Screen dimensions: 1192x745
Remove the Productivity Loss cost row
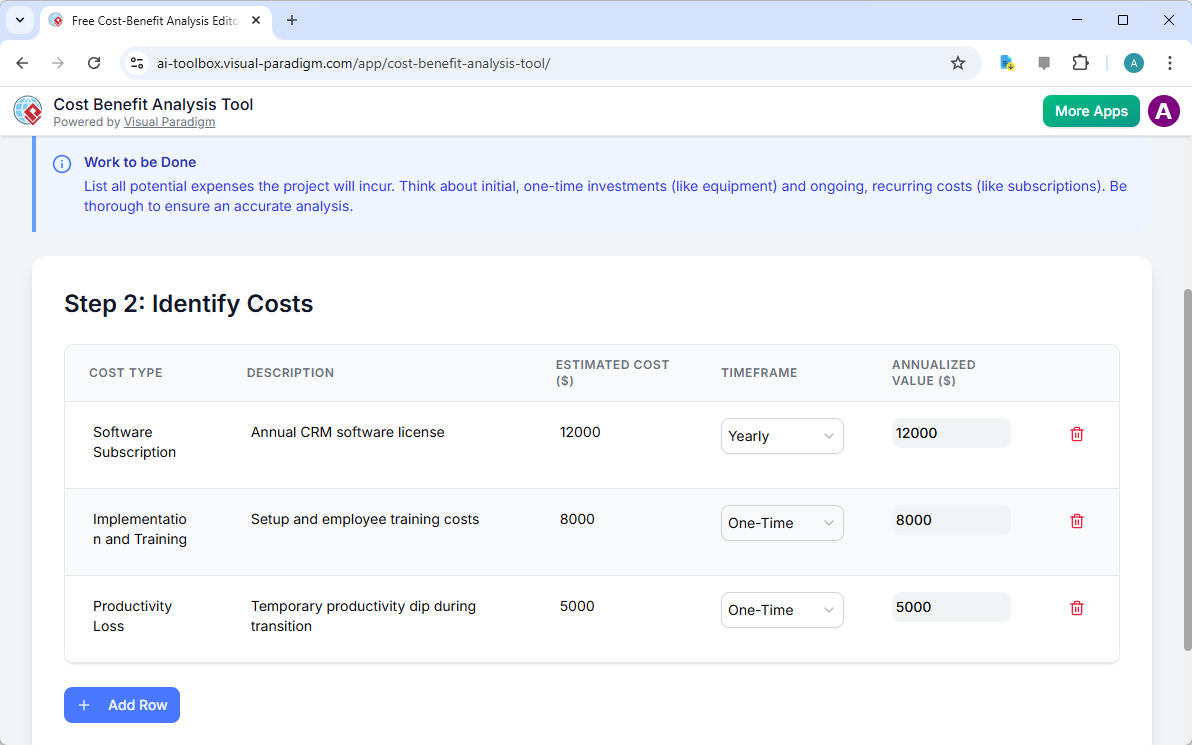1077,608
